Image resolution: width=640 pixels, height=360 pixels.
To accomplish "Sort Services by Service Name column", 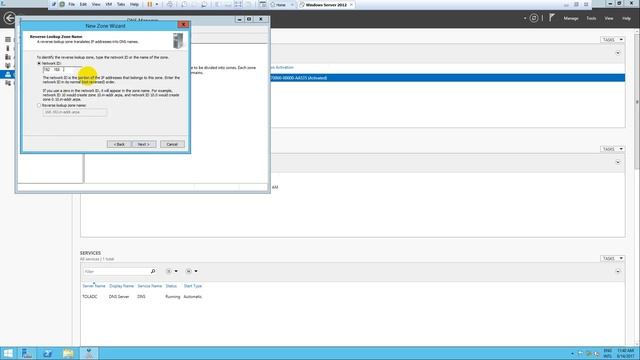I will [149, 286].
